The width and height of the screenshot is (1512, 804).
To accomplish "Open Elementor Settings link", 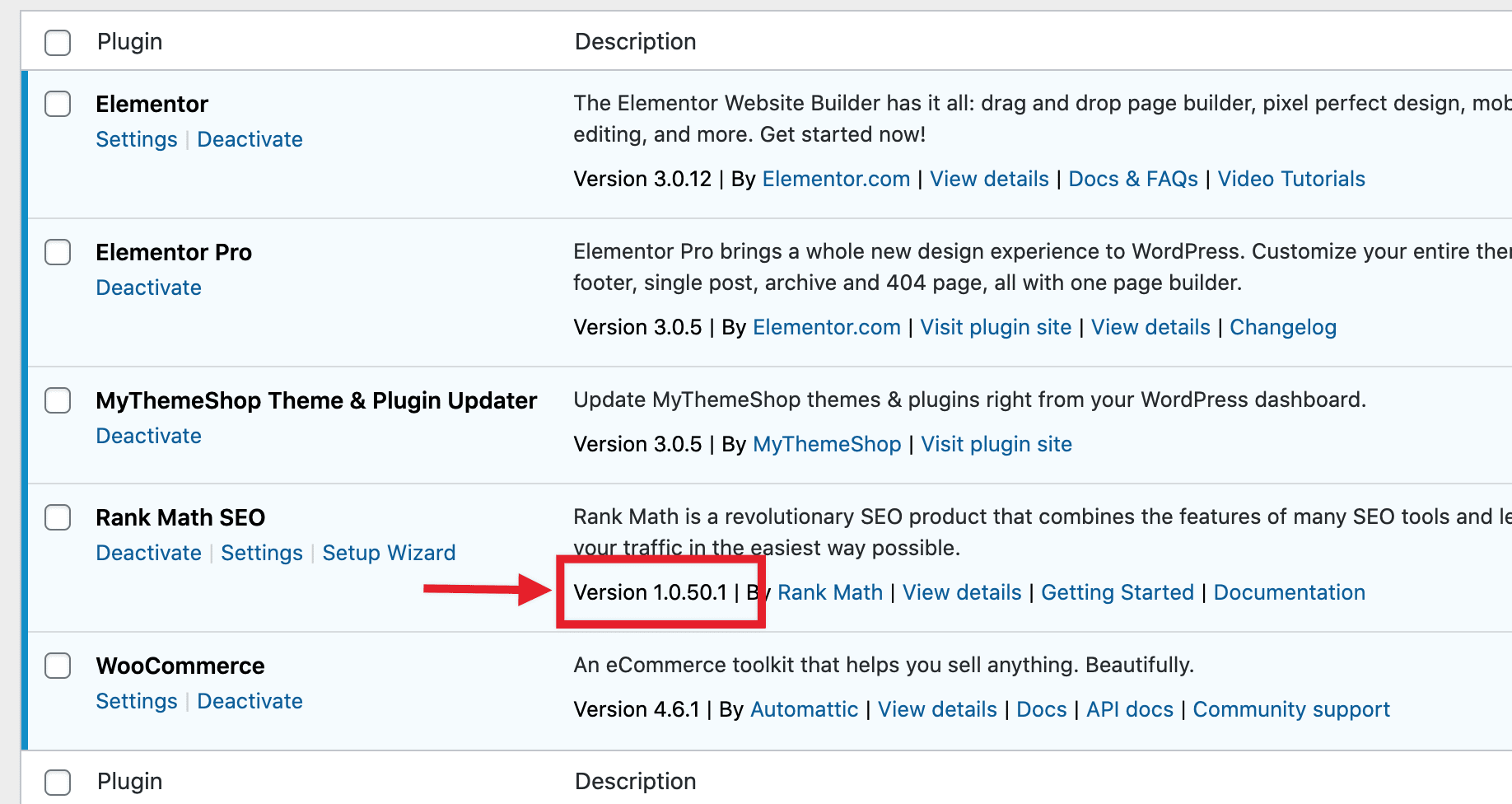I will coord(137,140).
